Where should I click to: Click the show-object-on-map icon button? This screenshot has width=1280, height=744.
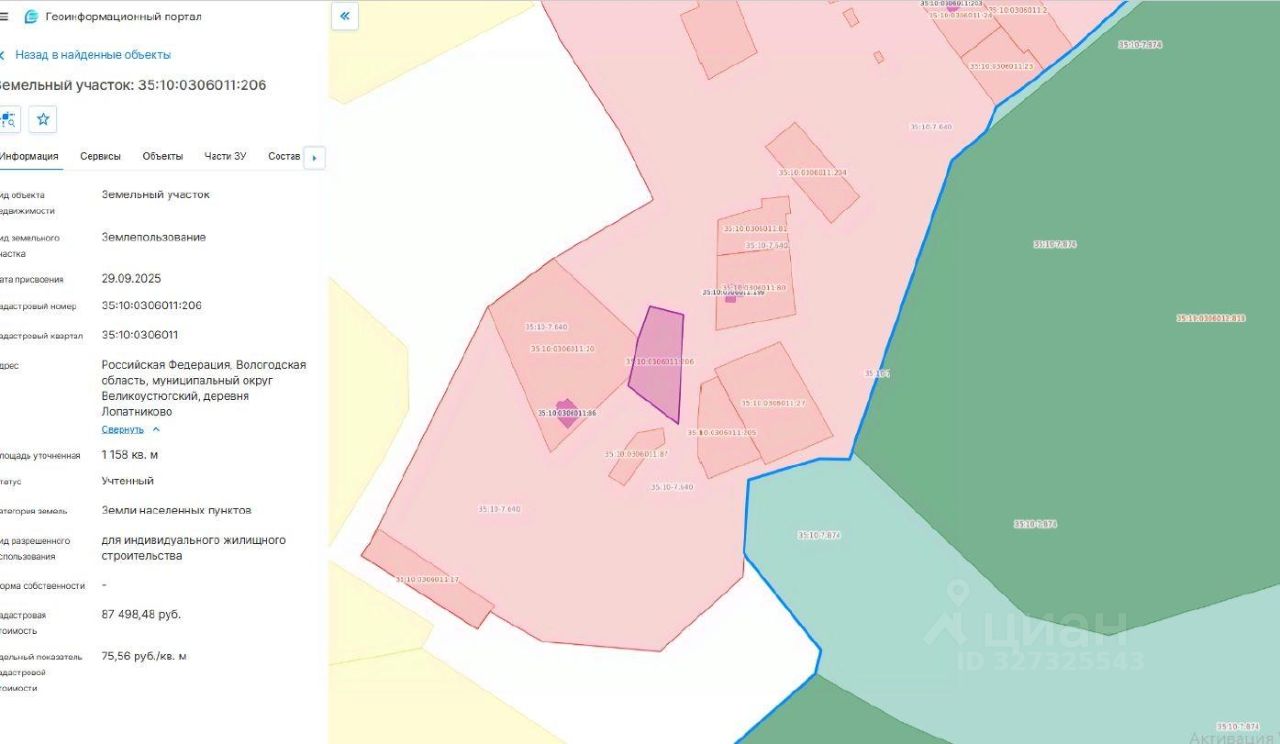(x=8, y=120)
